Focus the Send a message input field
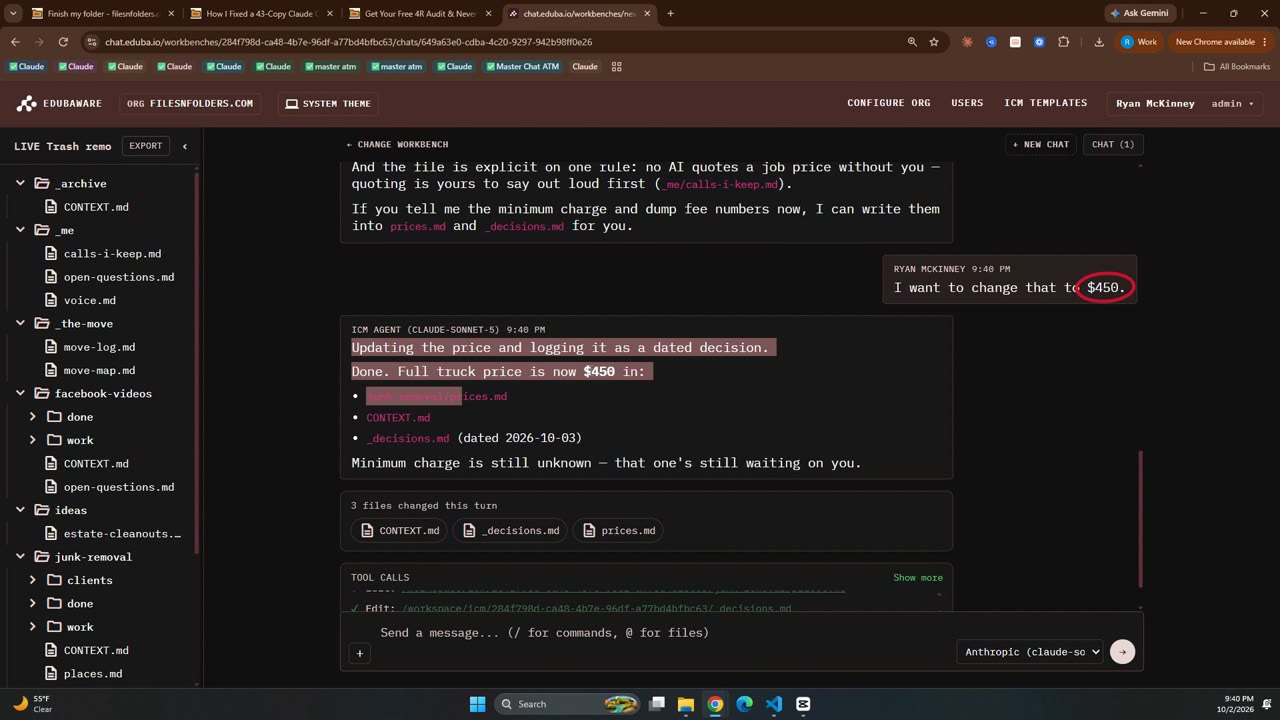Viewport: 1280px width, 720px height. click(660, 633)
